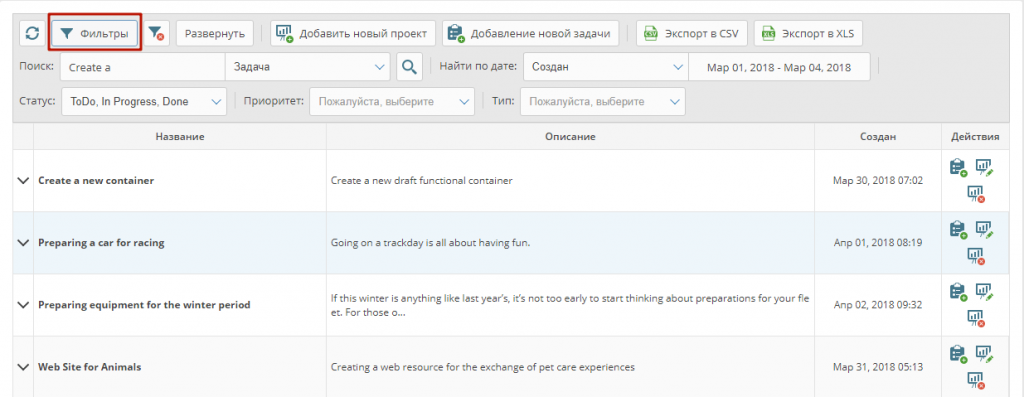
Task: Delete icon for 'Preparing equipment for the winter period'
Action: click(976, 318)
